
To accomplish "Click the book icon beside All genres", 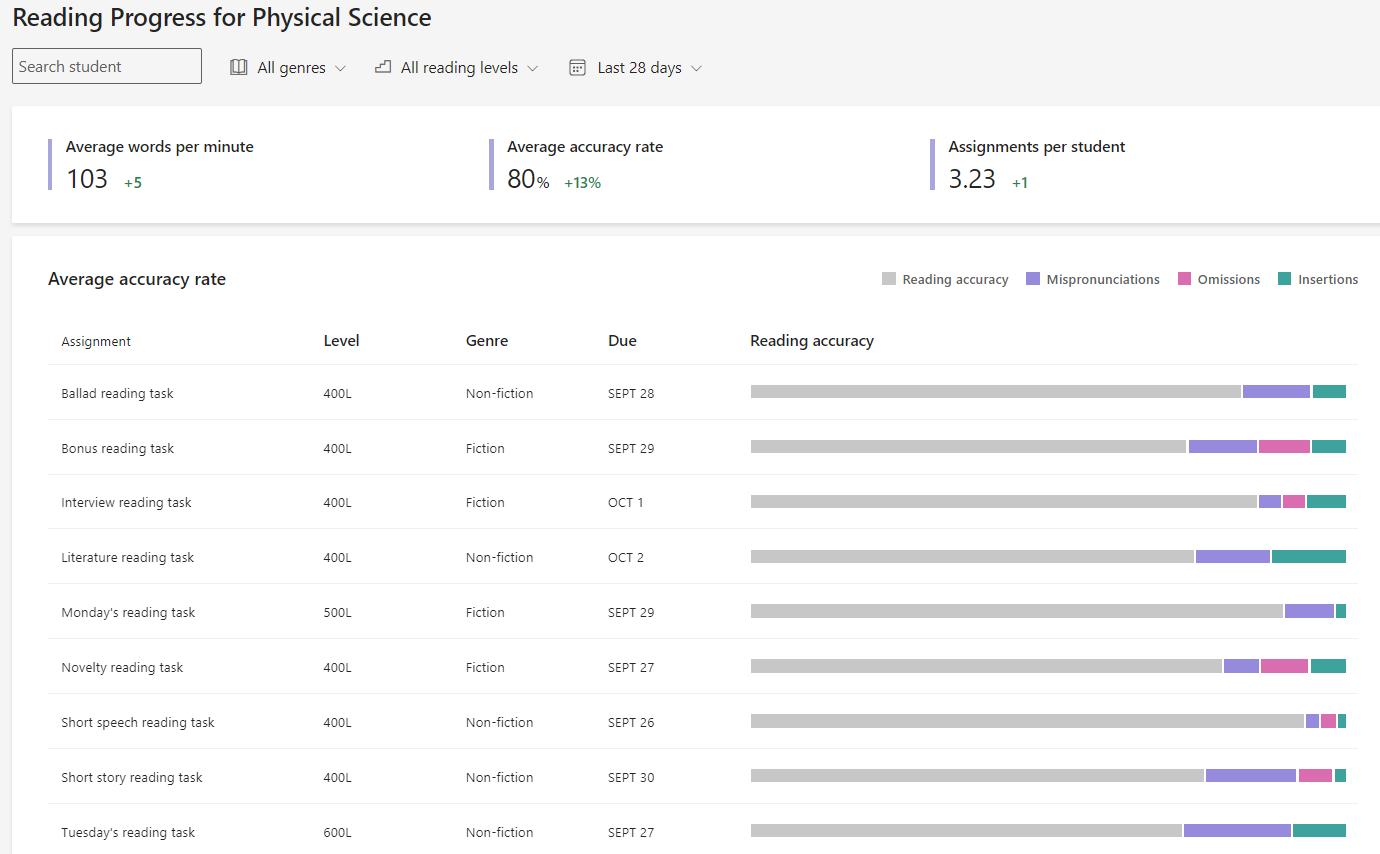I will pos(239,67).
